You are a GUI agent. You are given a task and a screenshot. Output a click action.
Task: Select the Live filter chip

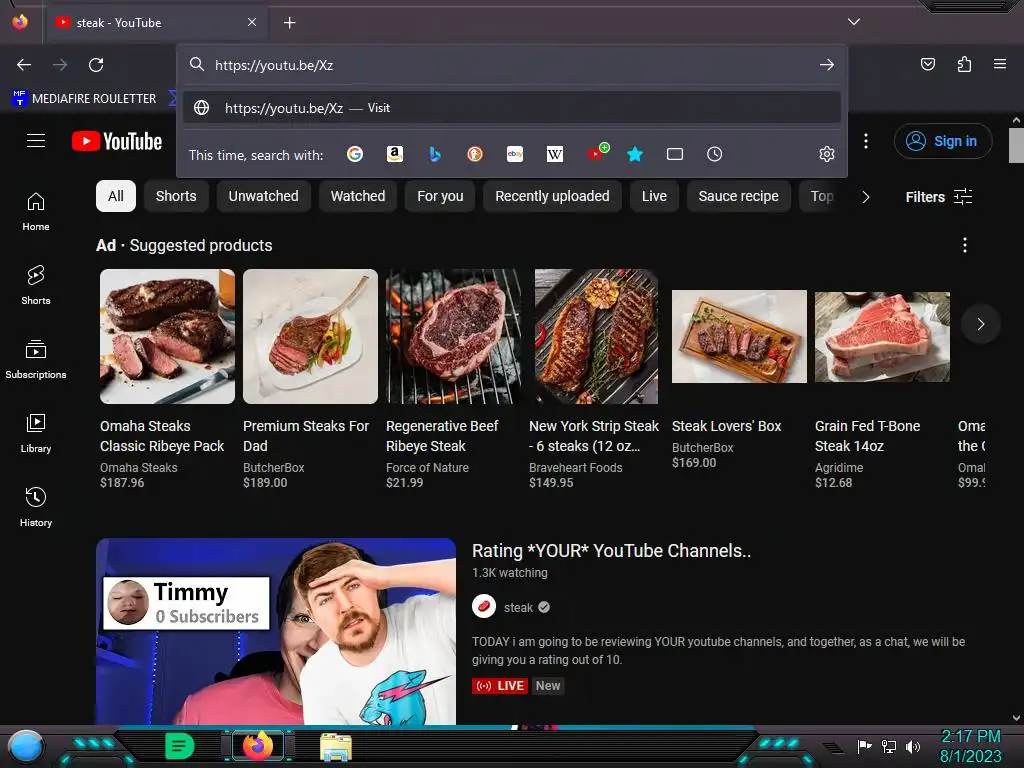pyautogui.click(x=654, y=196)
